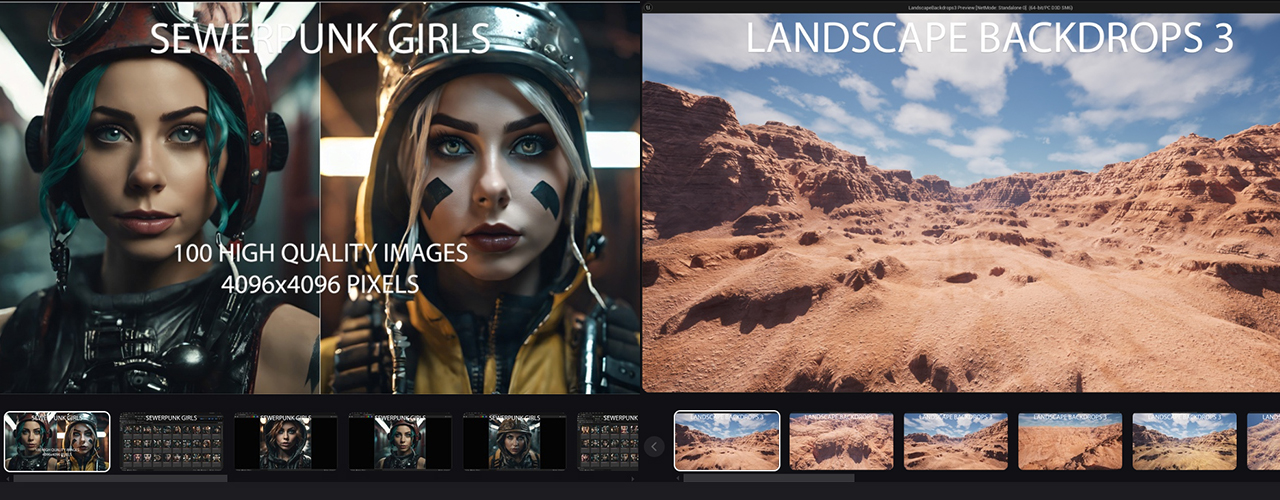This screenshot has height=500, width=1280.
Task: Select fifth Landscape Backdrops thumbnail
Action: 1184,441
